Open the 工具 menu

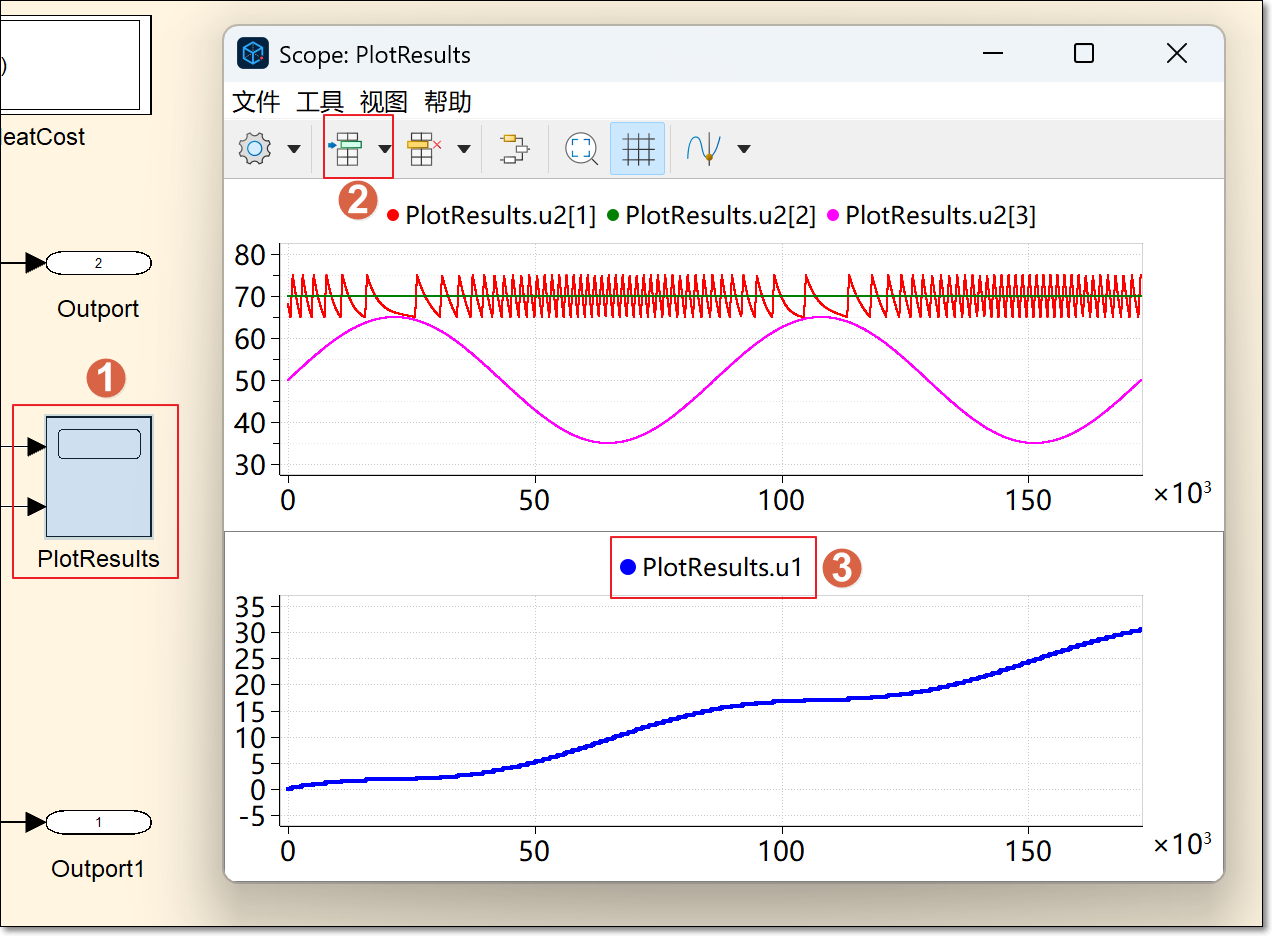click(320, 102)
